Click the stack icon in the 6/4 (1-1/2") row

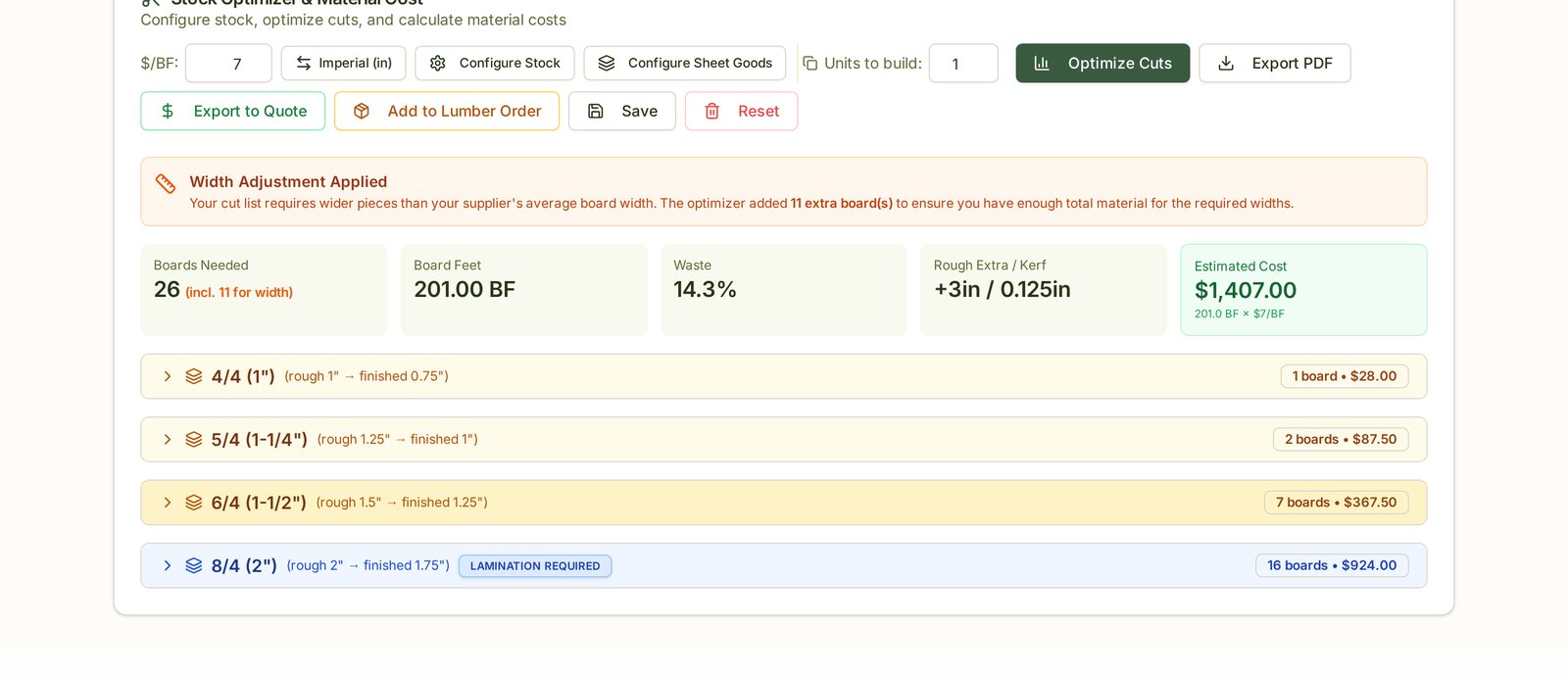pos(194,503)
